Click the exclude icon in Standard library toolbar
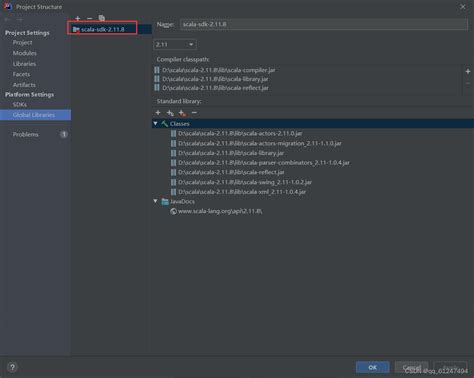Image resolution: width=474 pixels, height=378 pixels. point(182,113)
